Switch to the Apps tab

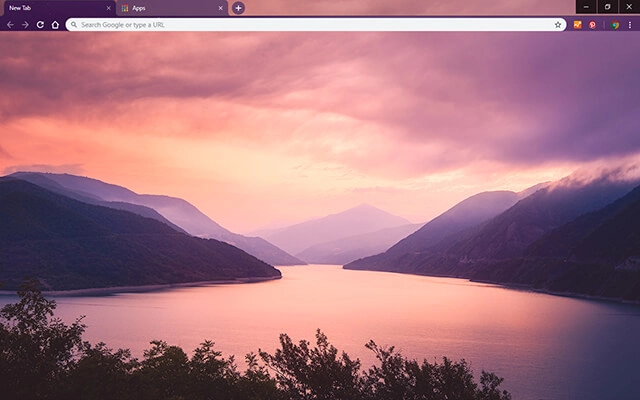click(172, 8)
